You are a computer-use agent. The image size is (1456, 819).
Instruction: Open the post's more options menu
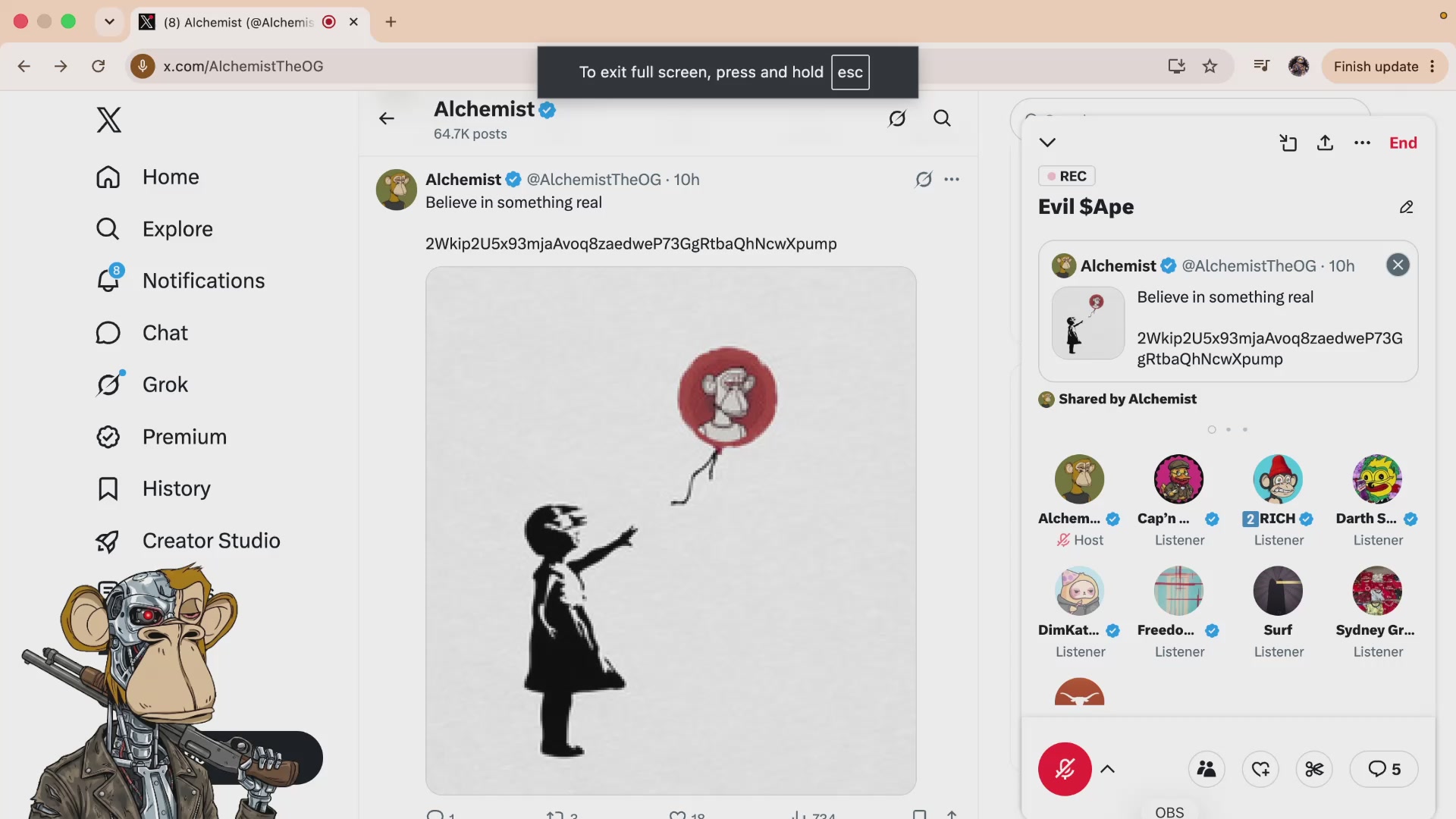tap(952, 180)
